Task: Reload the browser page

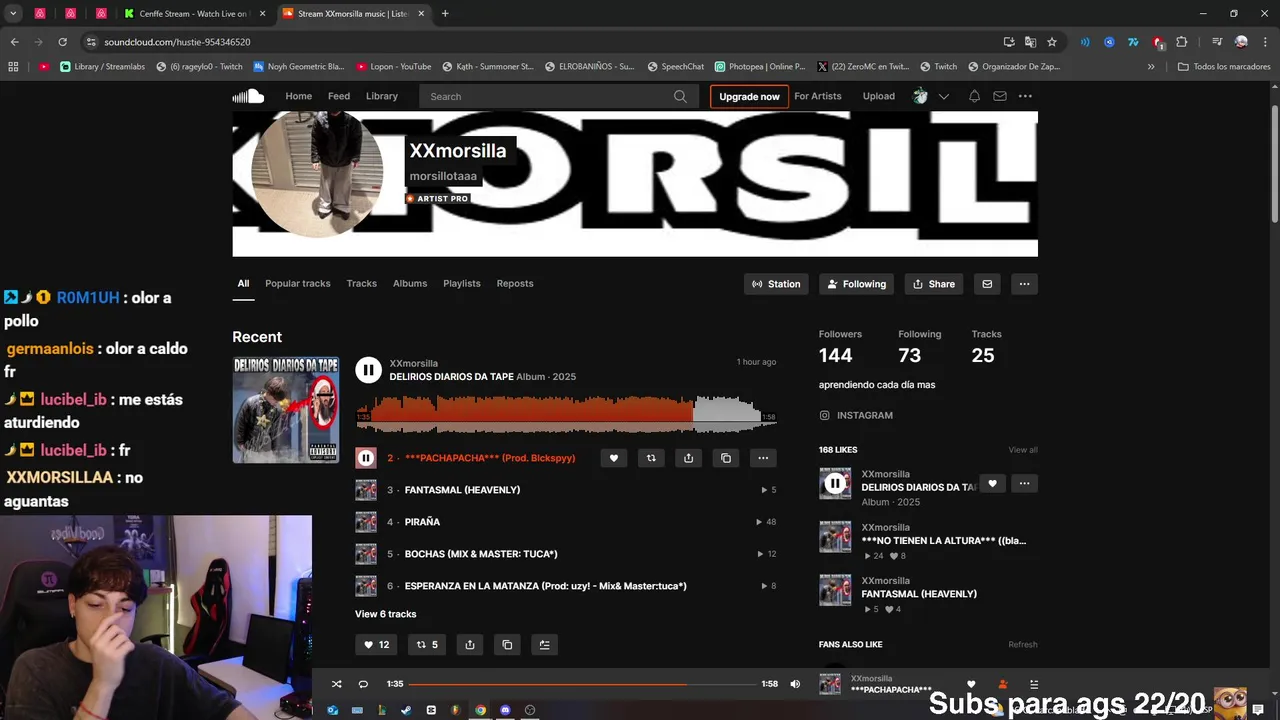Action: 62,42
